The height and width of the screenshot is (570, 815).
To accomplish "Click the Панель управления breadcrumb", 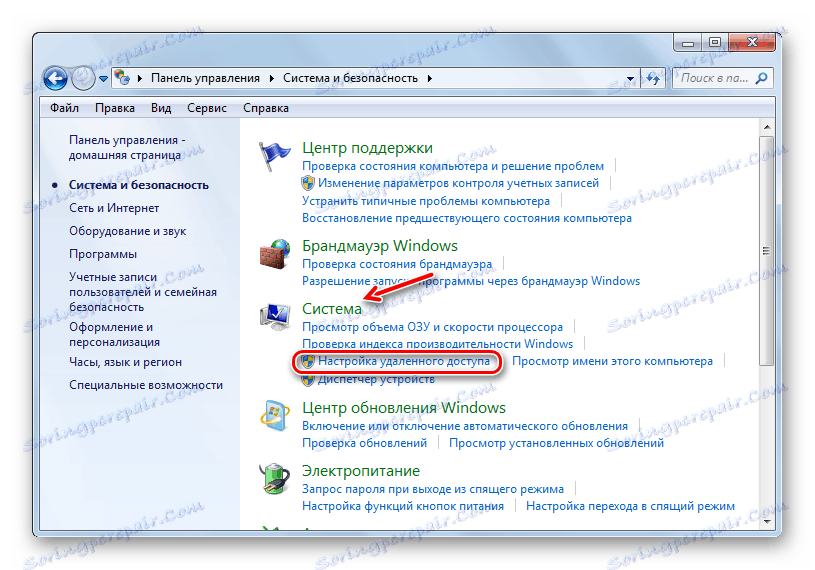I will [205, 78].
